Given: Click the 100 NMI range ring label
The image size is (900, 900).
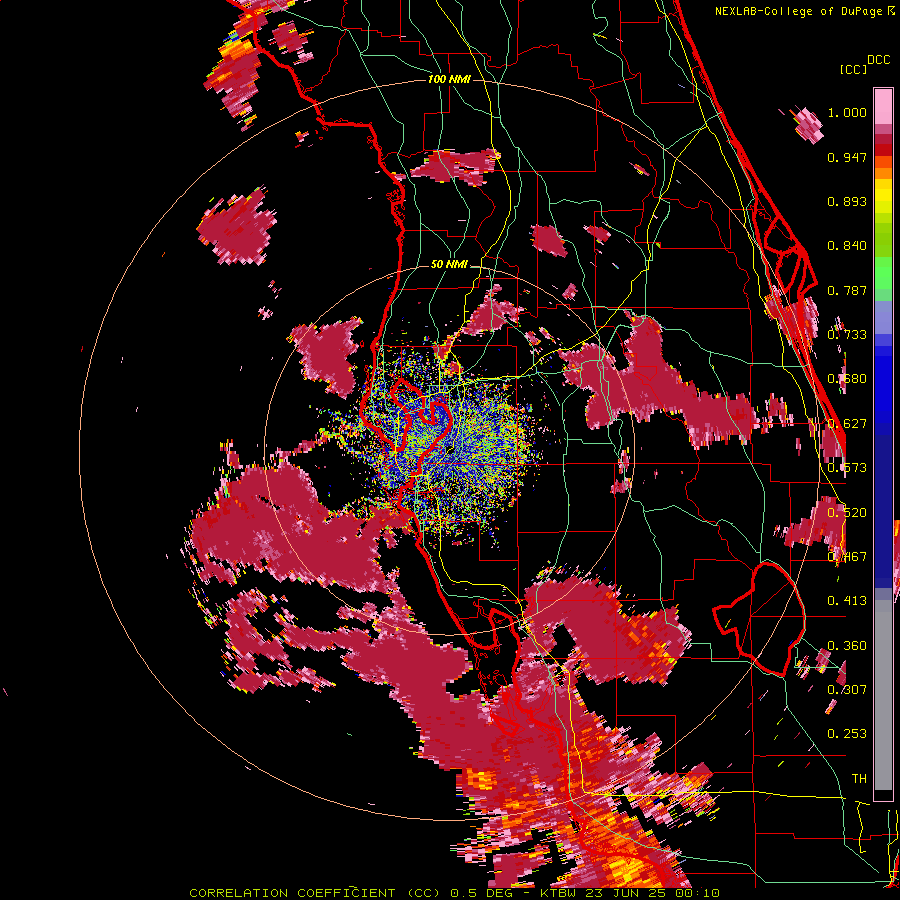Looking at the screenshot, I should [449, 79].
